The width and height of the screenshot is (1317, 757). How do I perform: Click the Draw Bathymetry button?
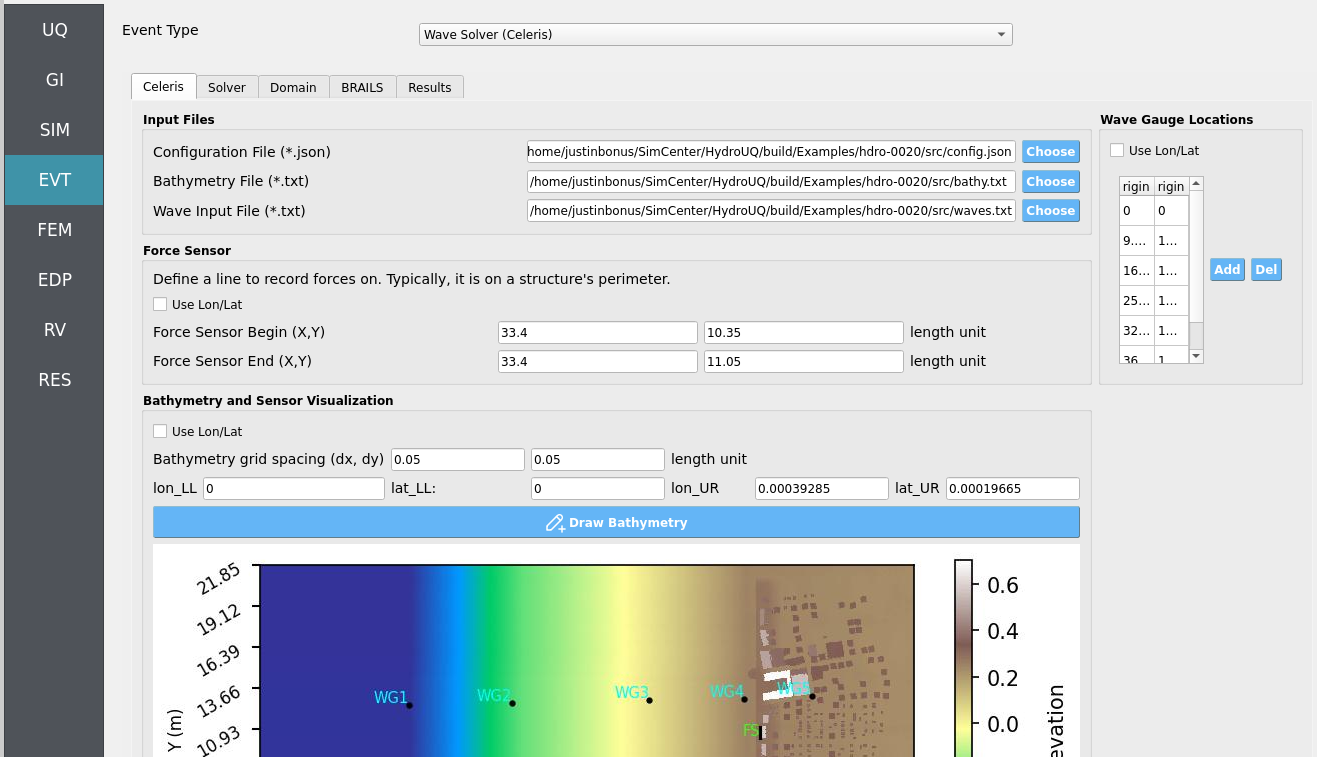(x=616, y=522)
